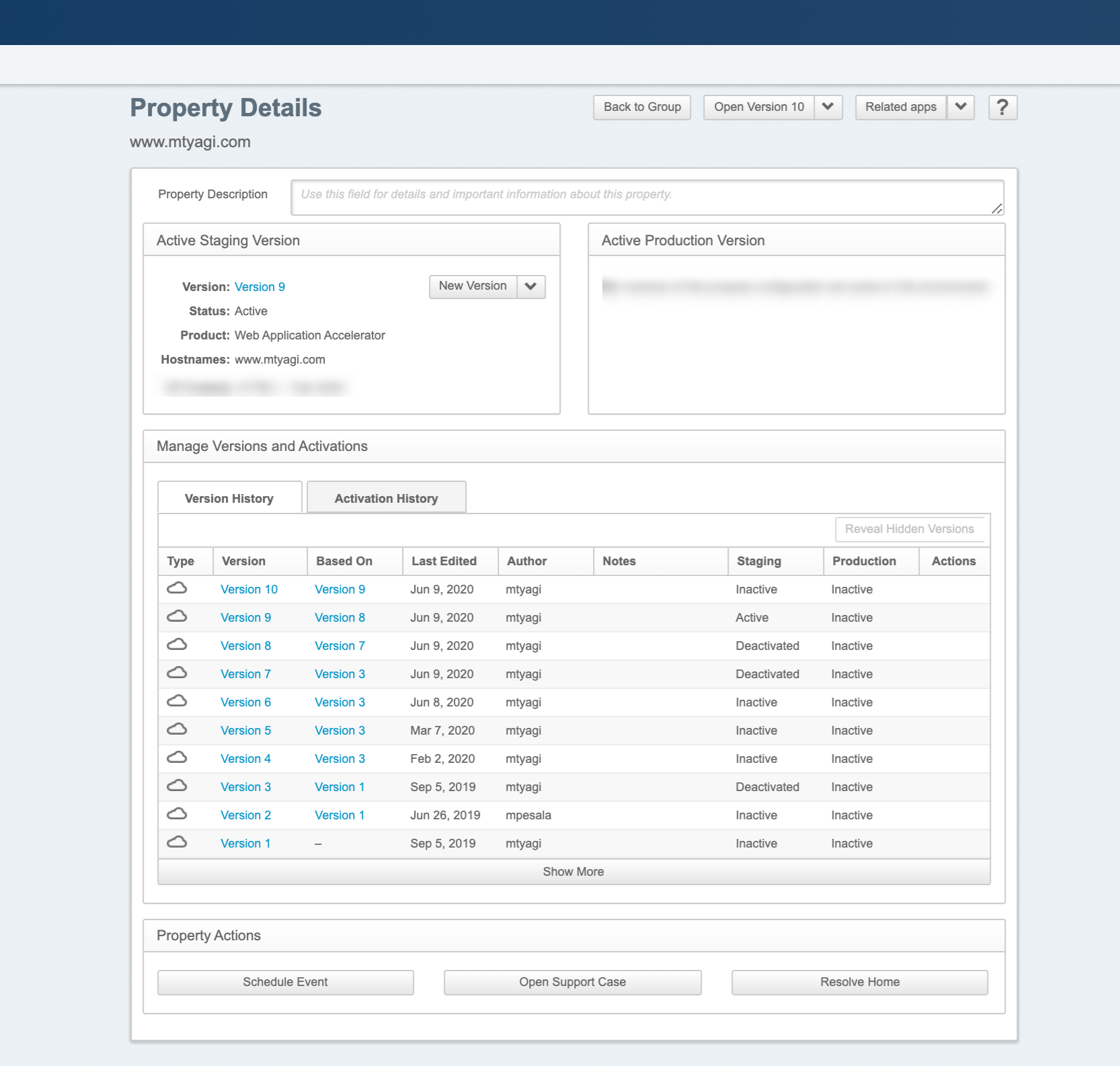1120x1066 pixels.
Task: Click the cloud icon in Version 3 row
Action: pos(177,786)
